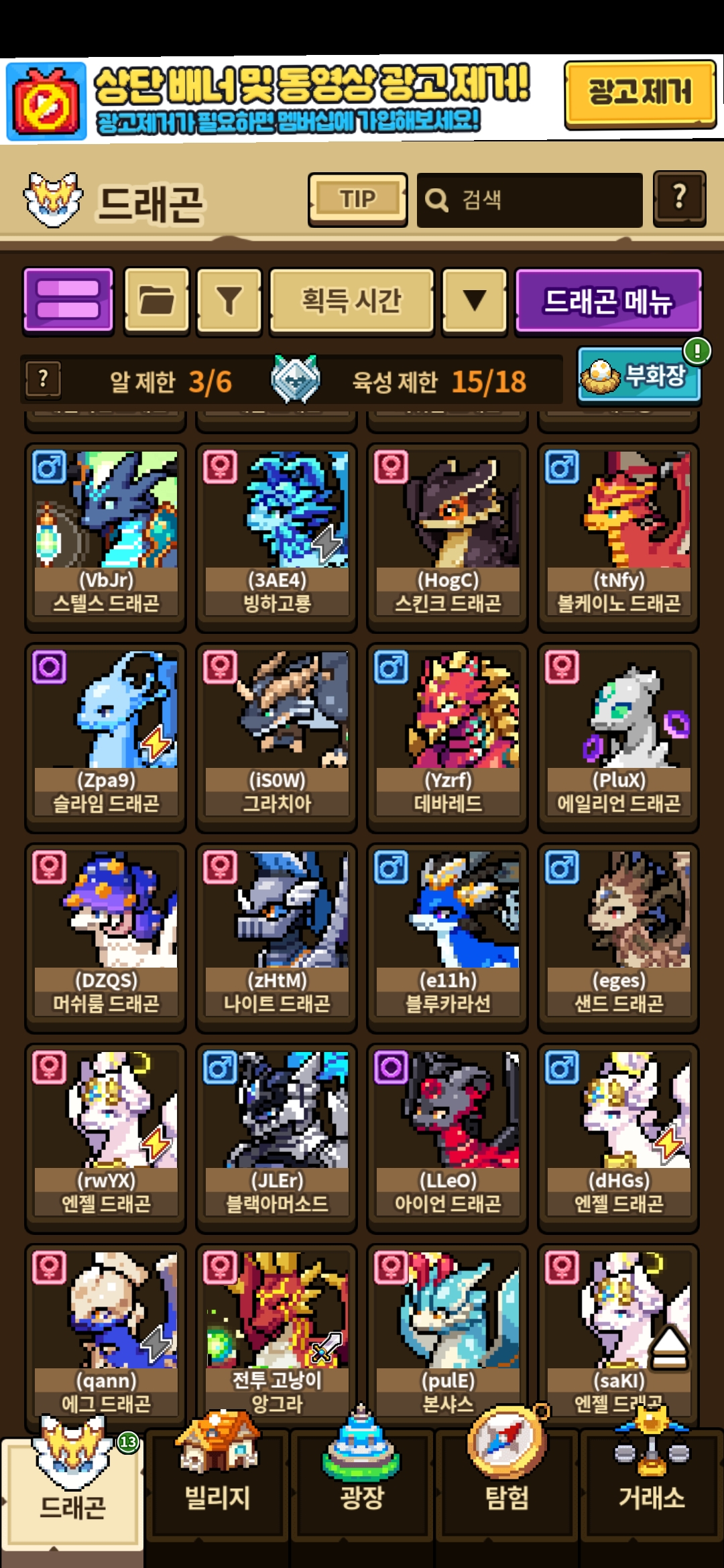Toggle the purple list view layout button
The image size is (724, 1568).
coord(68,300)
